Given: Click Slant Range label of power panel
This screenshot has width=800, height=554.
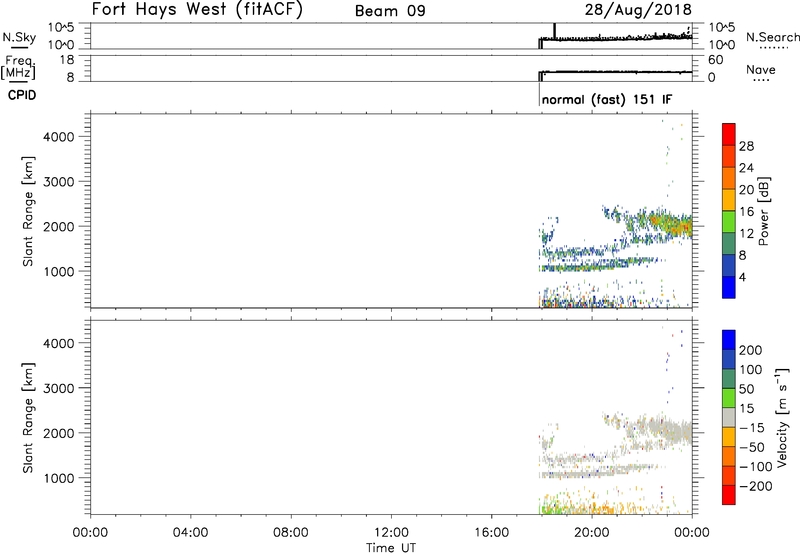Looking at the screenshot, I should pos(27,211).
